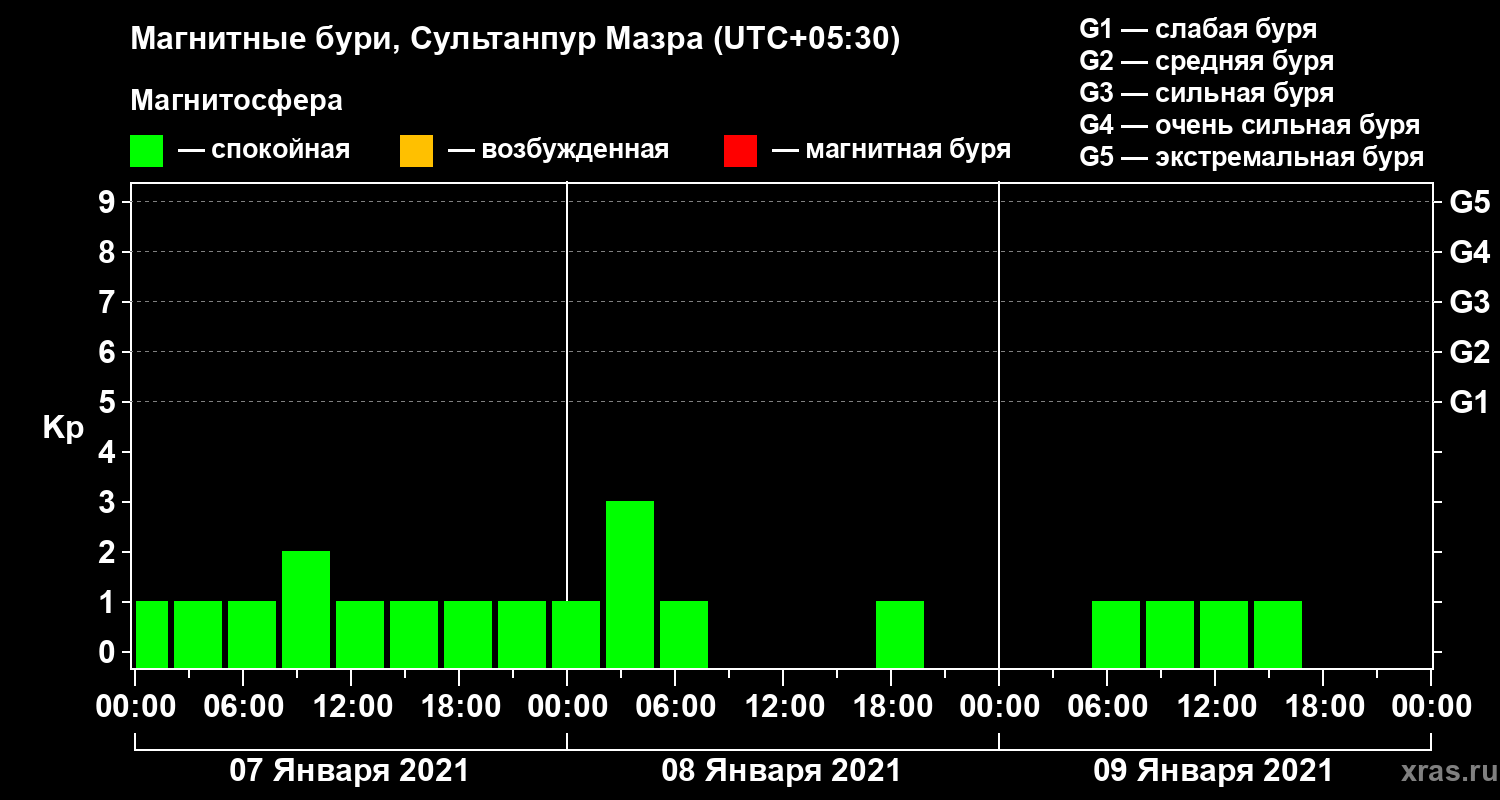This screenshot has height=800, width=1500.
Task: Click the red 'магнитная буря' legend swatch
Action: [x=740, y=151]
